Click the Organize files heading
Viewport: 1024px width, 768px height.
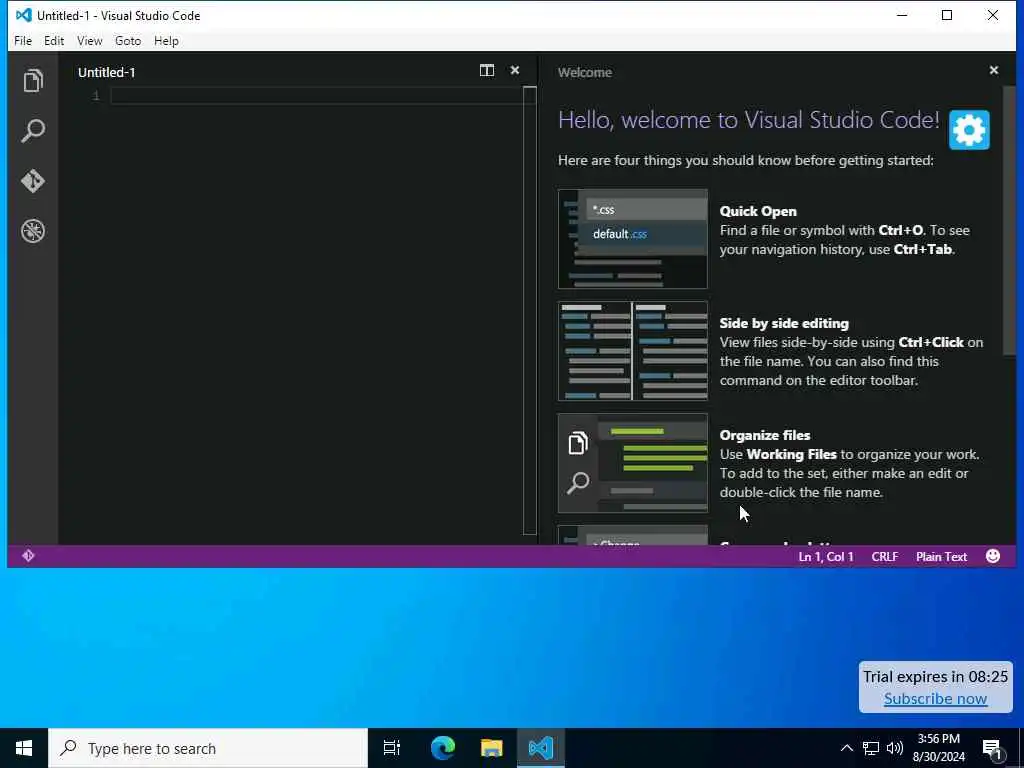coord(765,436)
